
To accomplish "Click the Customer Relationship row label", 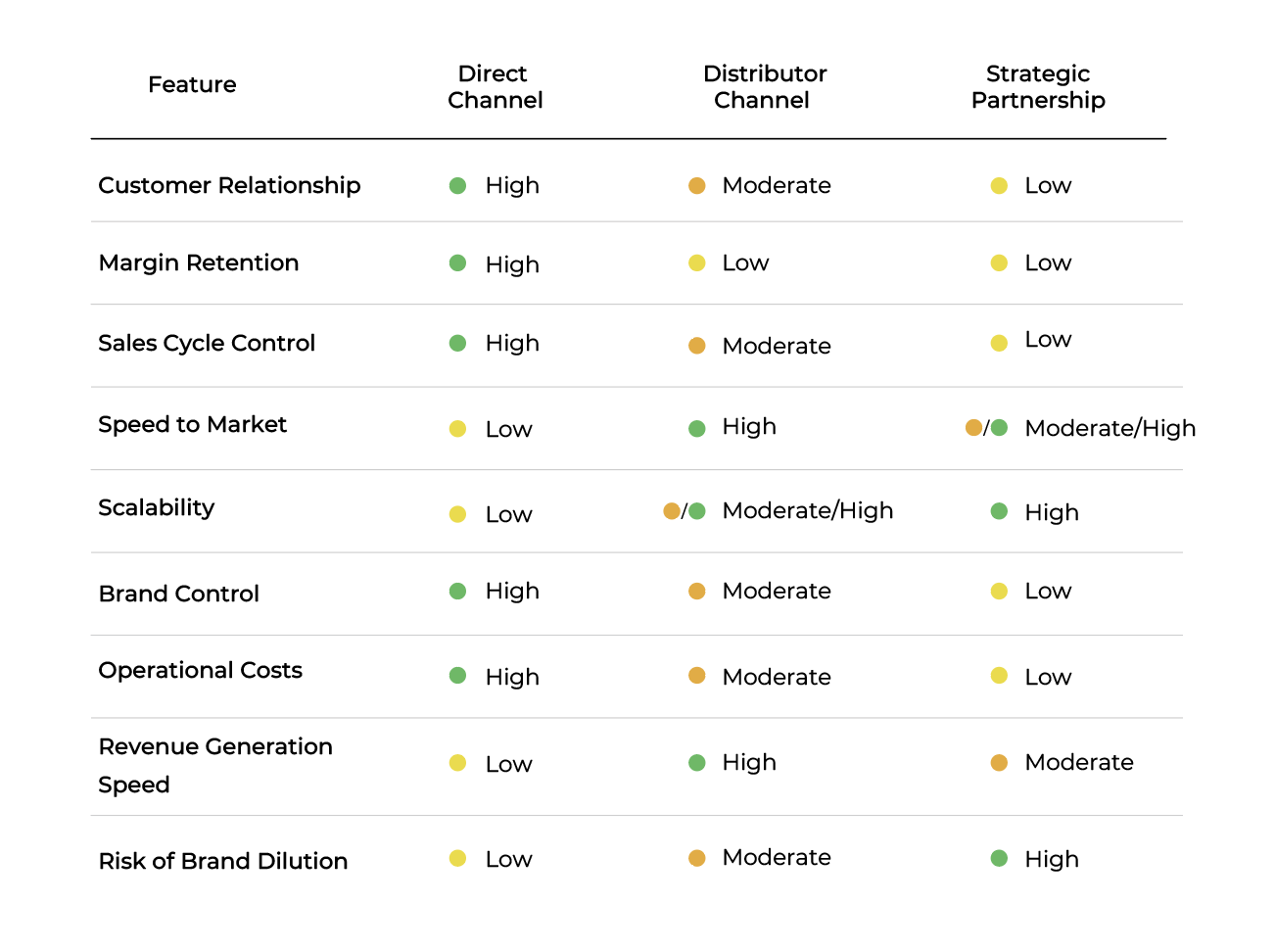I will (229, 185).
